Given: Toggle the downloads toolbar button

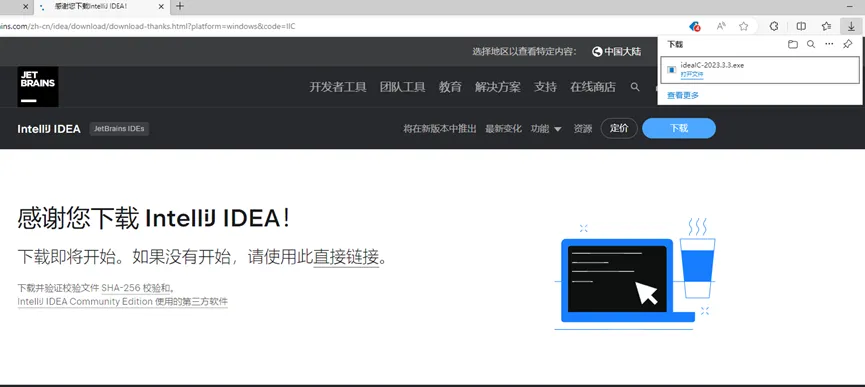Looking at the screenshot, I should point(851,26).
